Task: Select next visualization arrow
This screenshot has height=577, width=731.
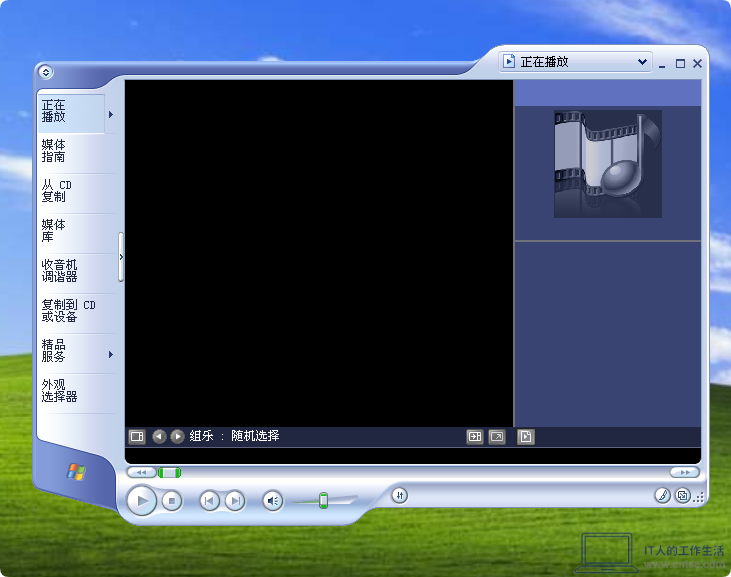Action: click(177, 436)
